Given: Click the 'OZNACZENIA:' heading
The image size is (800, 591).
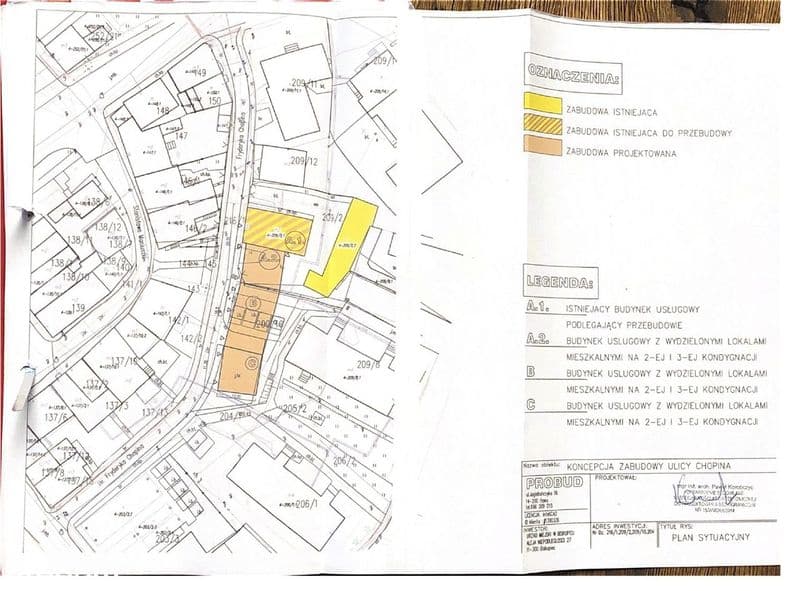Looking at the screenshot, I should tap(574, 77).
